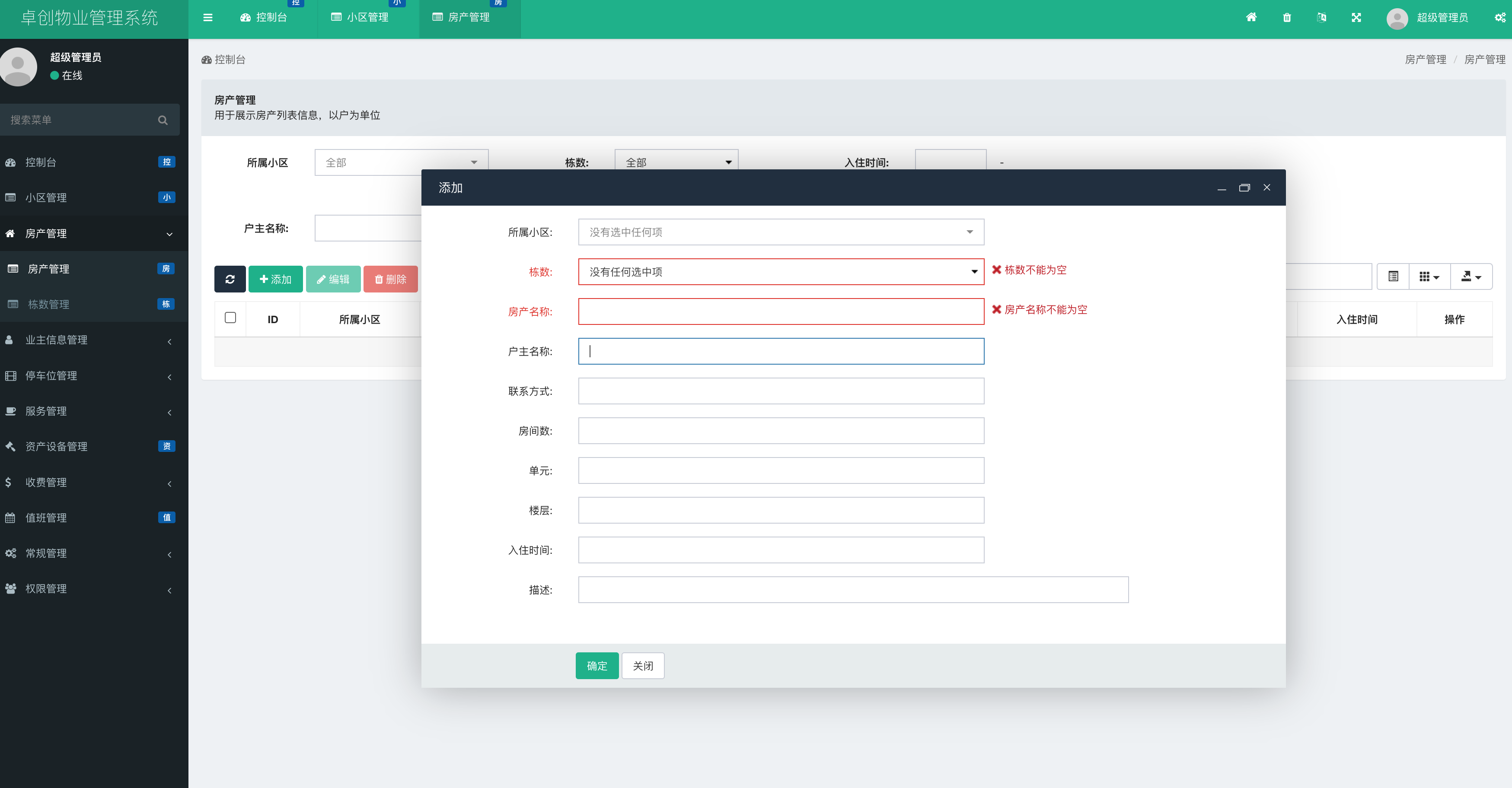Click the red 删除 button
Viewport: 1512px width, 788px height.
coord(390,279)
